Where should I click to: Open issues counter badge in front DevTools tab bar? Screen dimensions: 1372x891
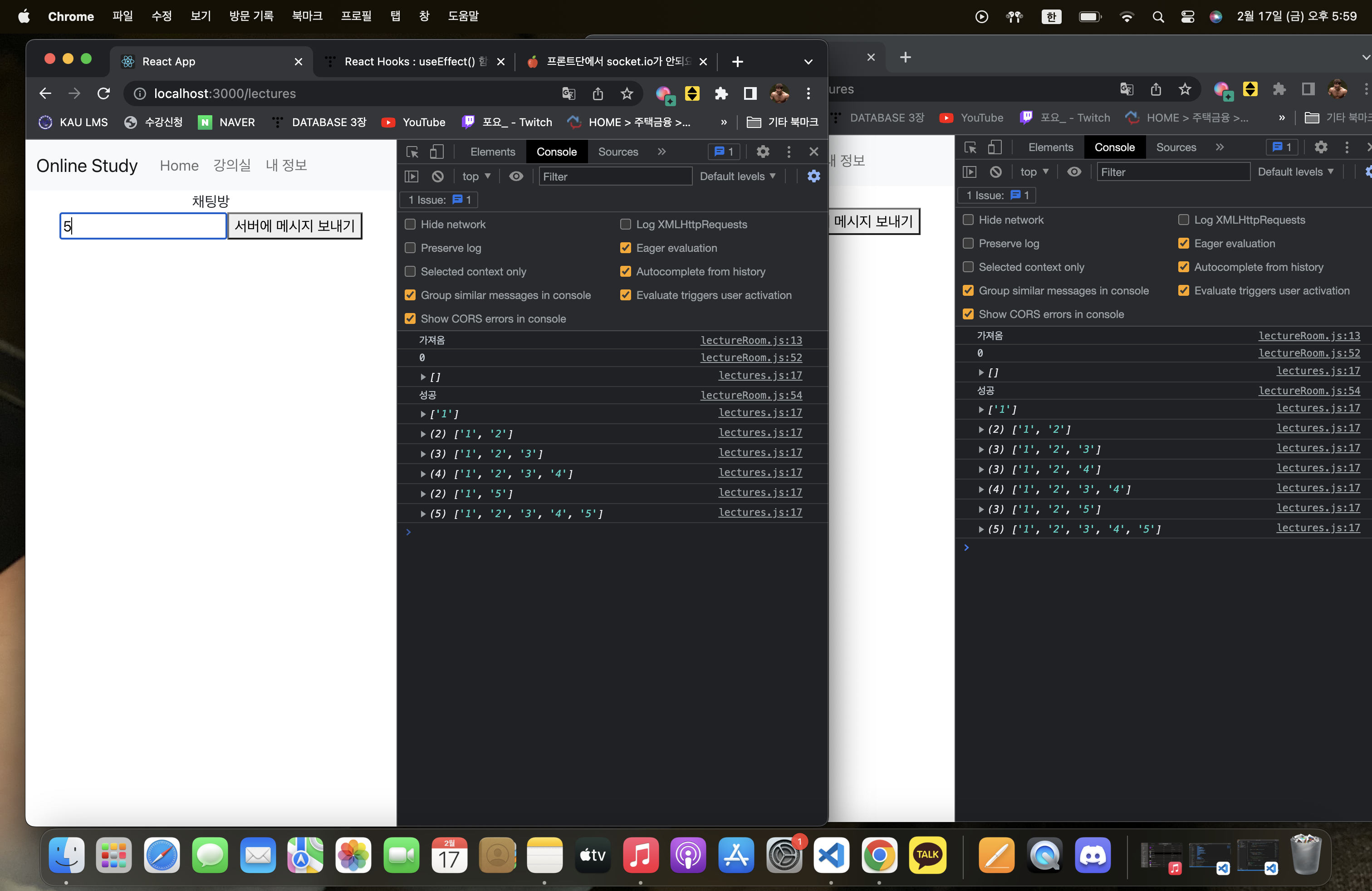click(x=724, y=152)
